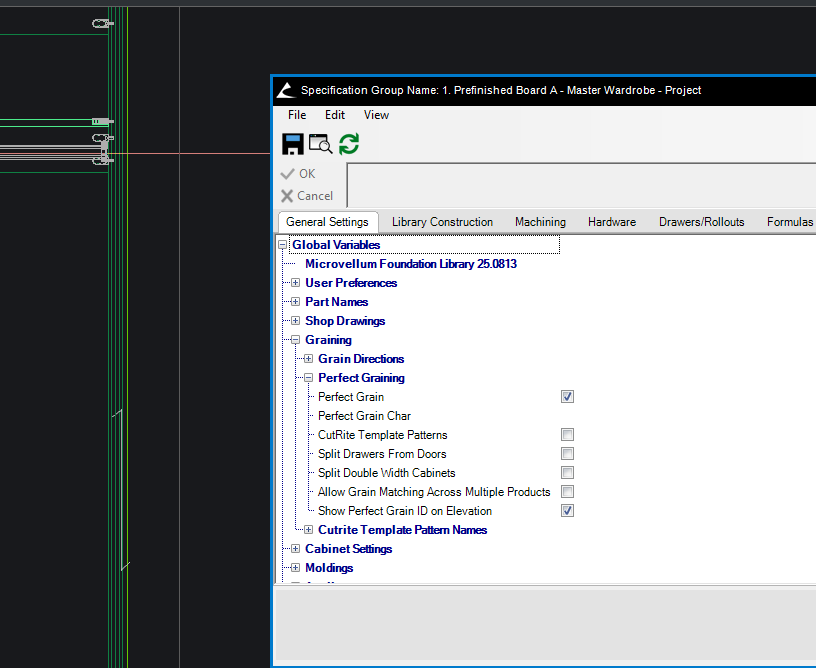Select the Perfect Grain Char row

pyautogui.click(x=364, y=416)
